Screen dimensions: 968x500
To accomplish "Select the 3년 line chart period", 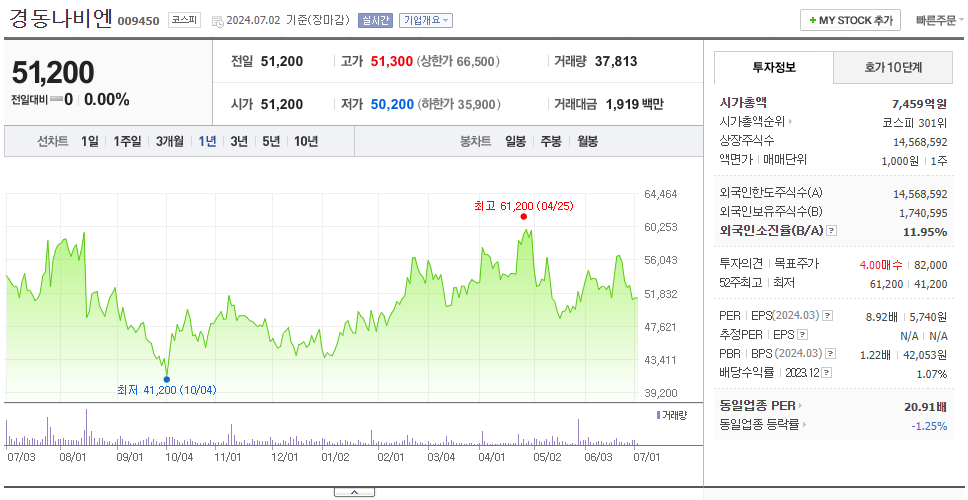I will coord(239,141).
